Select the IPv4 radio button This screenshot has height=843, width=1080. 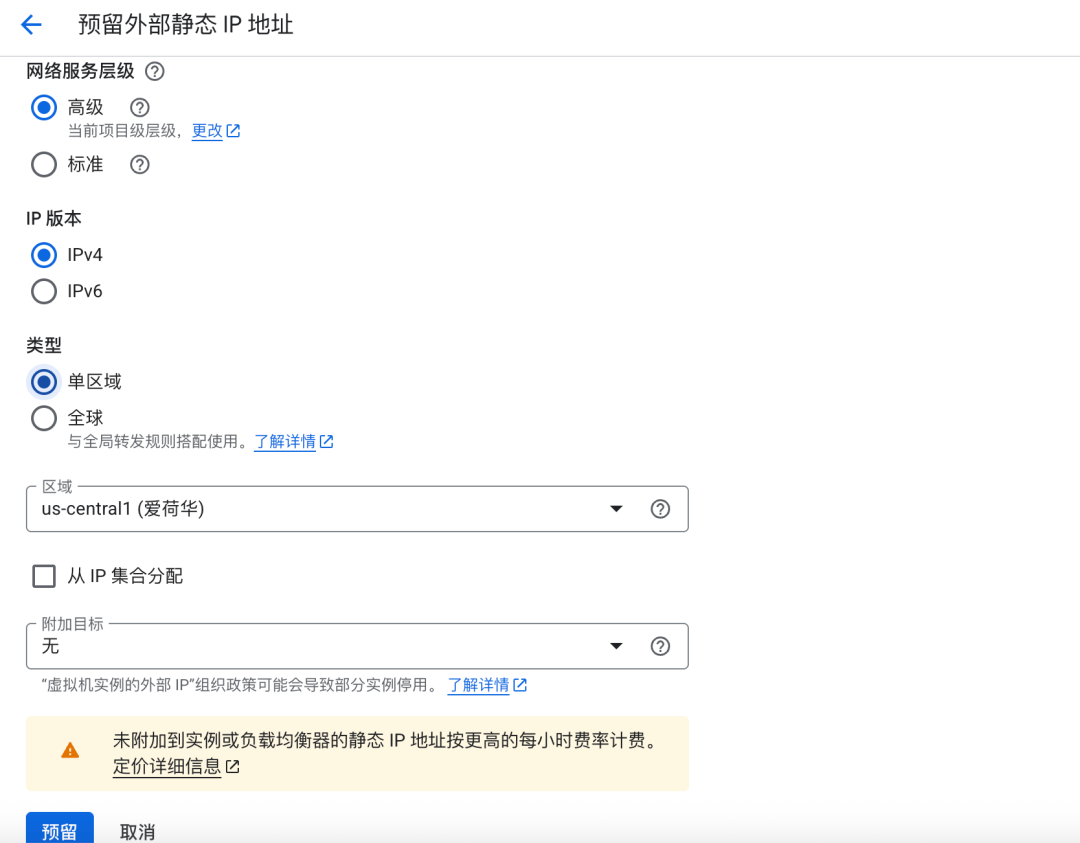pos(44,255)
